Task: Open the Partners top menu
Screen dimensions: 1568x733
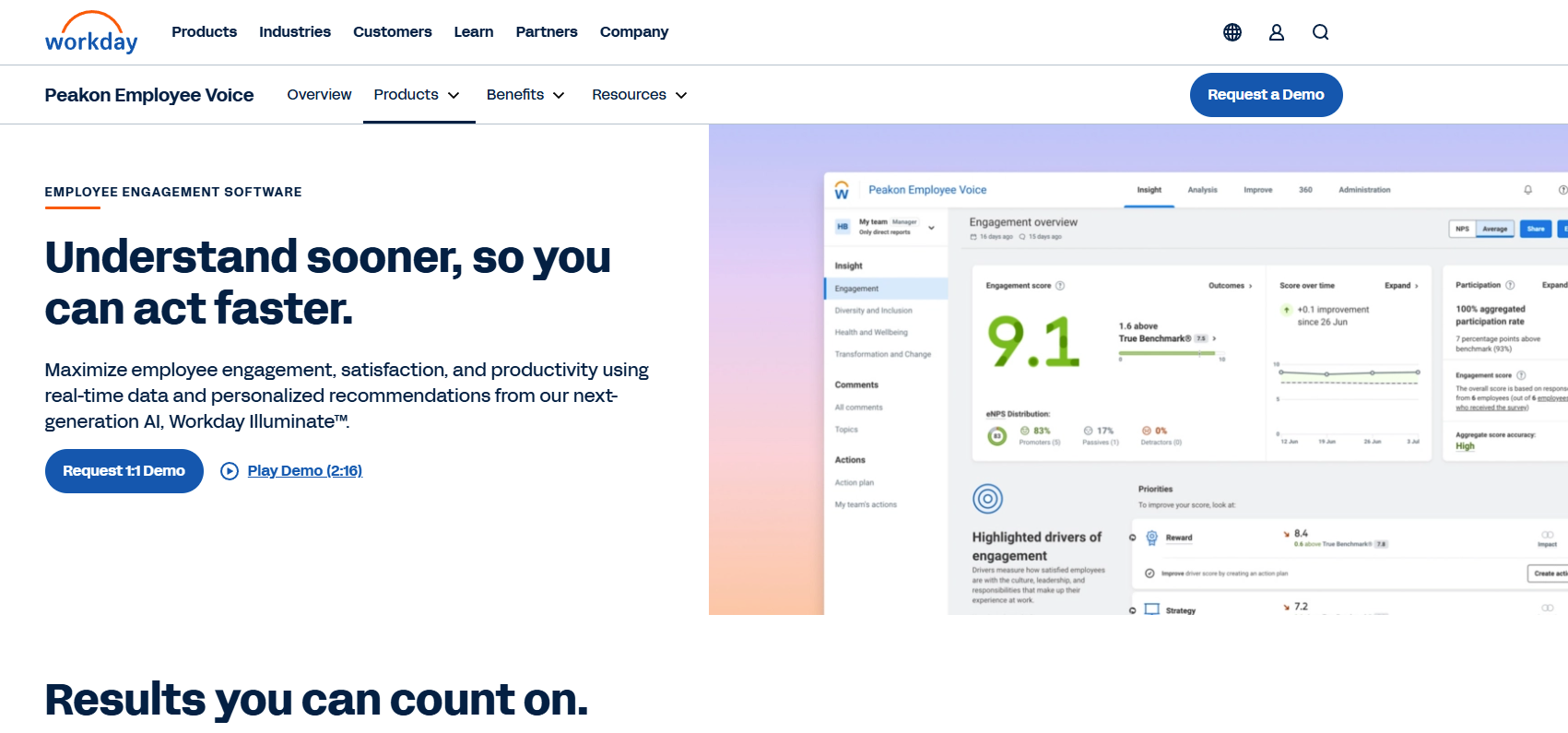Action: pos(547,32)
